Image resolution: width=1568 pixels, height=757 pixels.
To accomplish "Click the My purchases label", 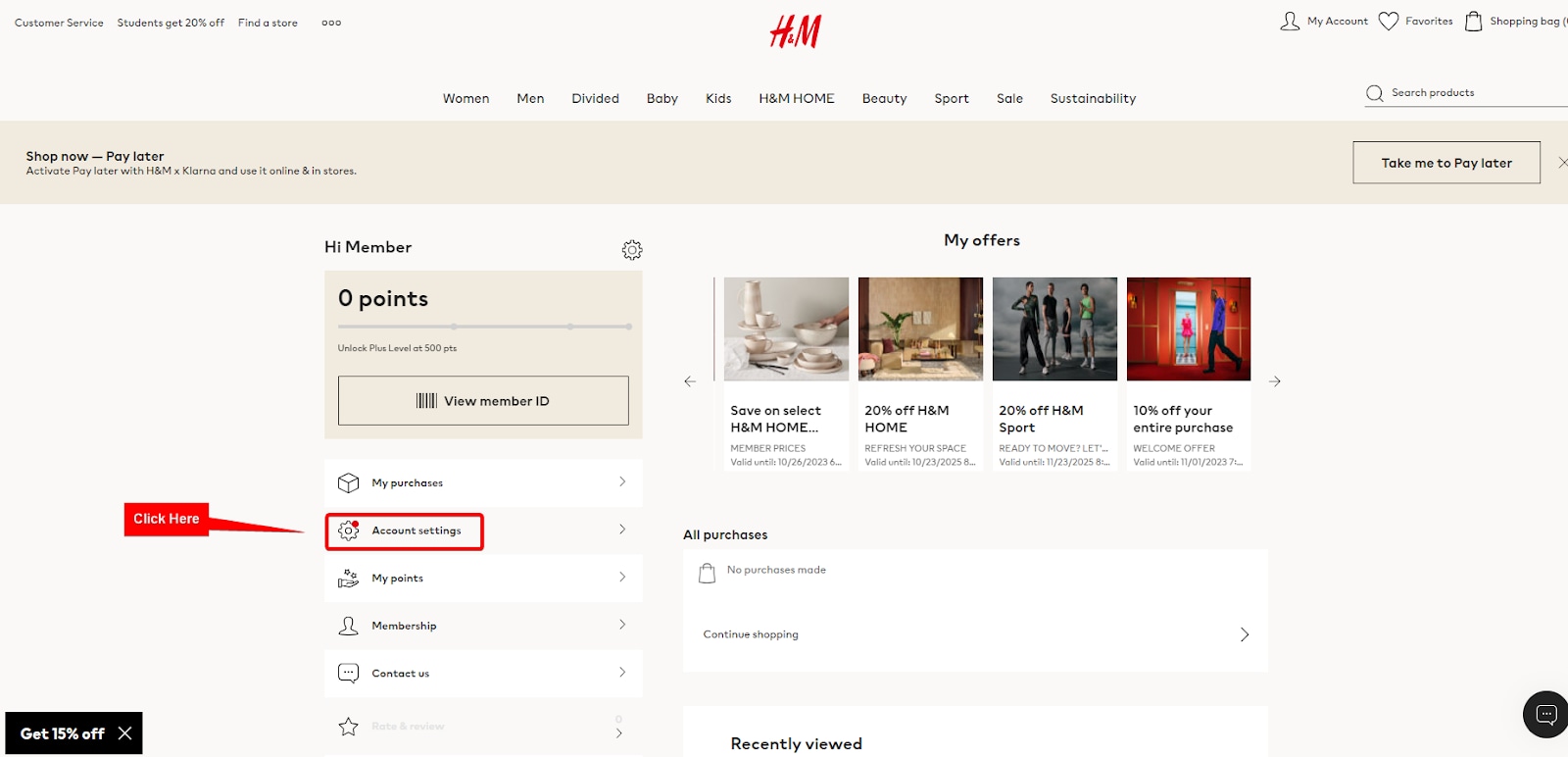I will tap(408, 483).
